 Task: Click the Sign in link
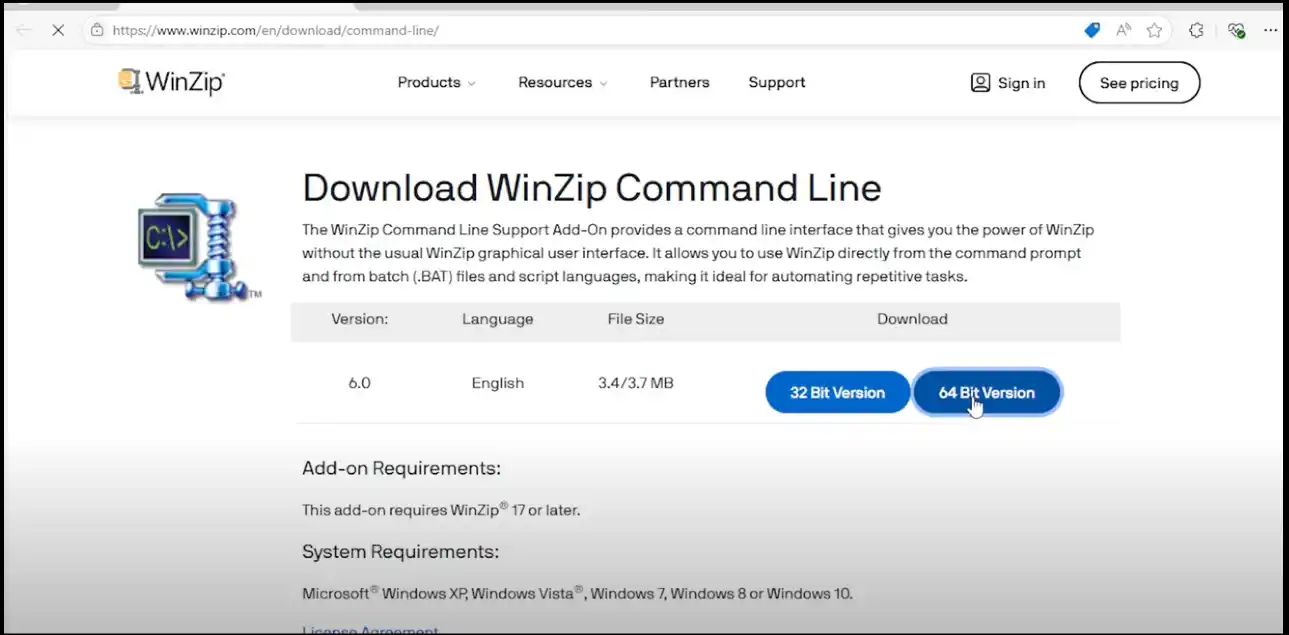pos(1022,83)
